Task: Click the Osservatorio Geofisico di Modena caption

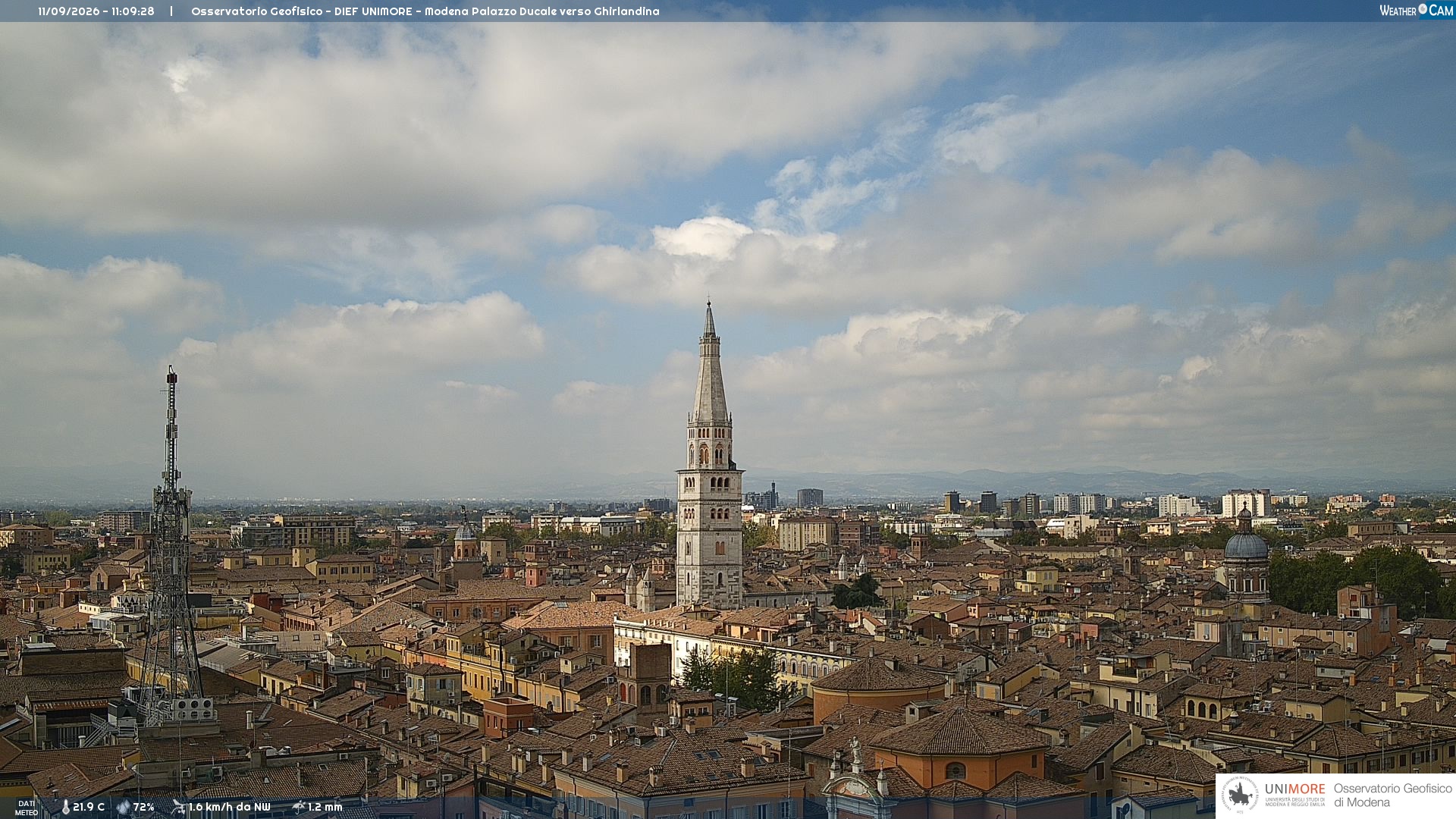Action: (1392, 795)
